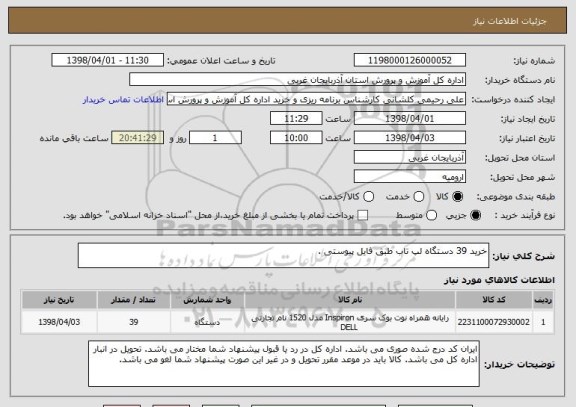
Task: Open the buyer contact information link (اطلاعات تماس خریدار)
Action: coord(123,100)
